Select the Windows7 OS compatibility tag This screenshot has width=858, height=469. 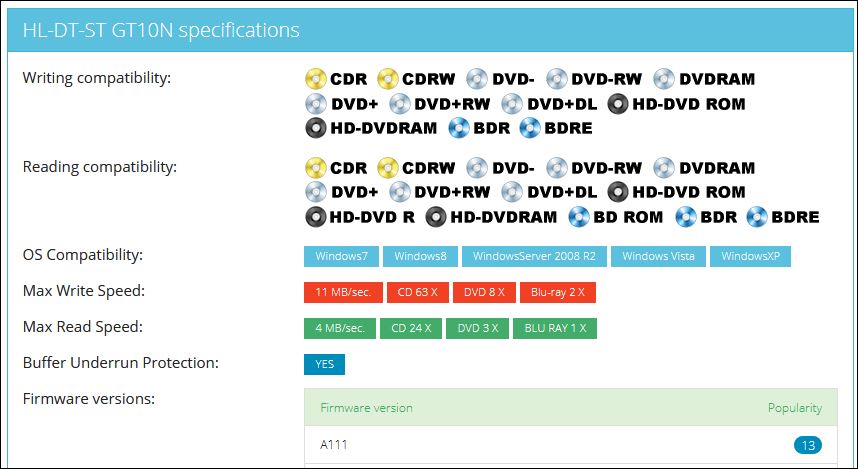point(341,256)
